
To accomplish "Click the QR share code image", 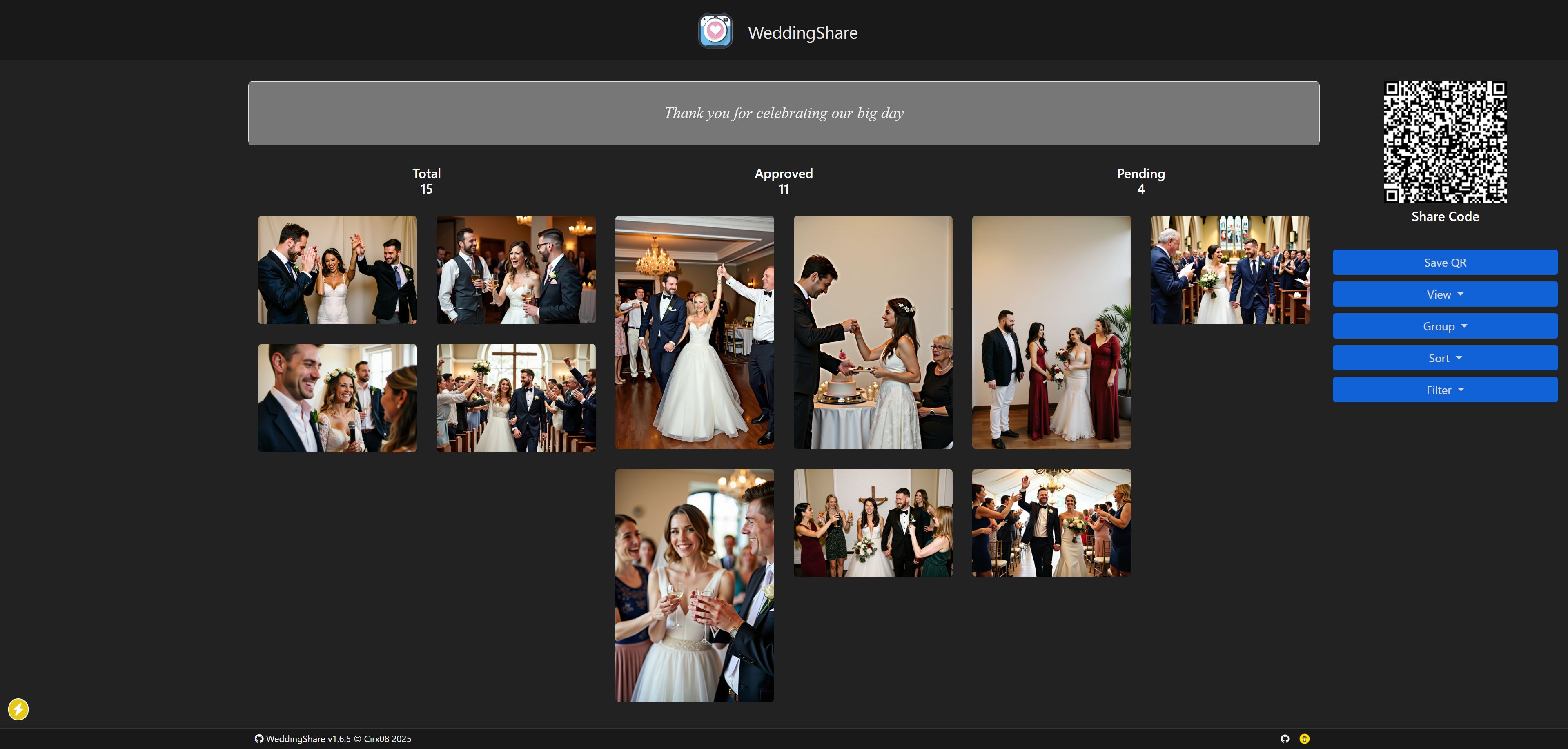I will click(x=1445, y=142).
